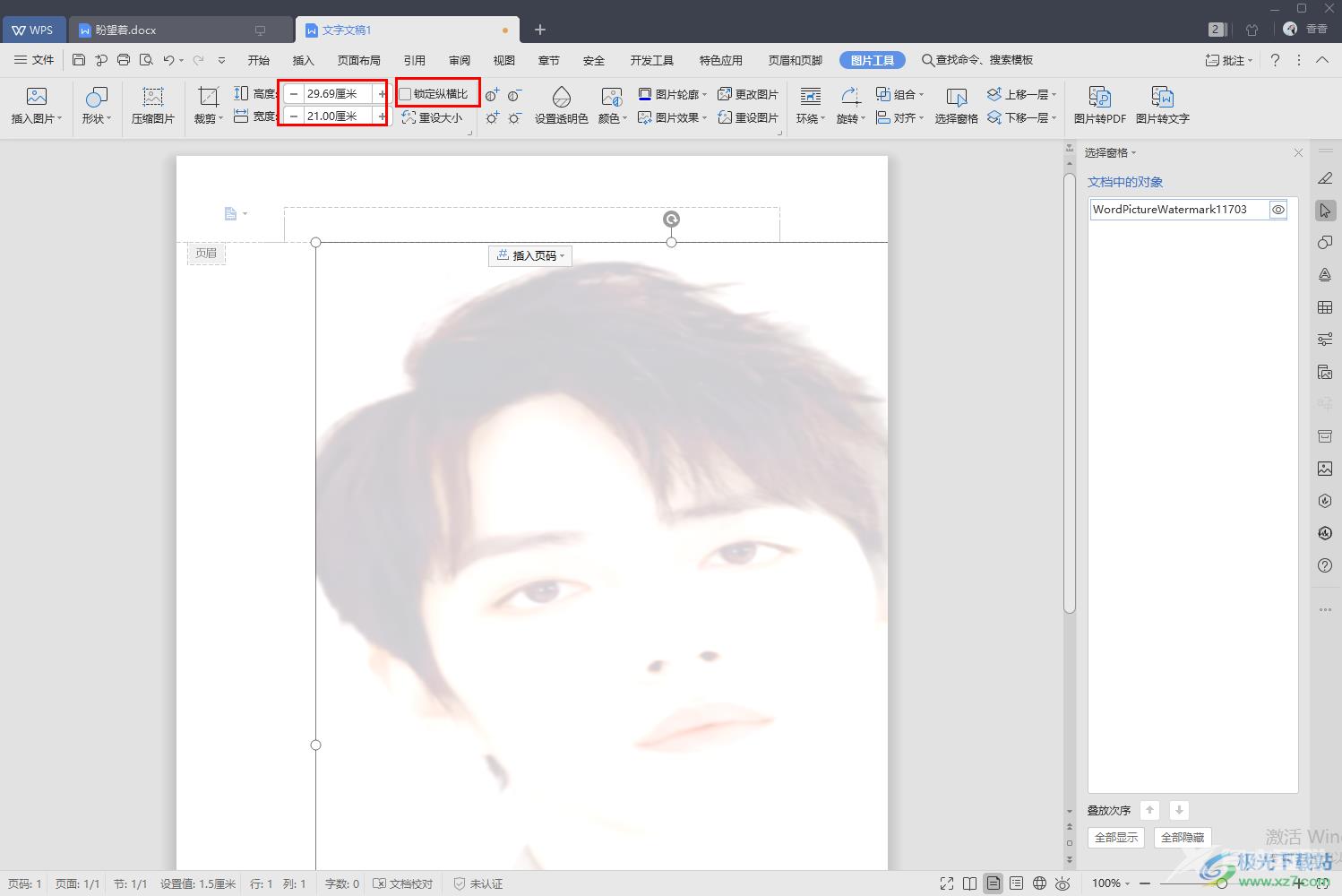Click the fullscreen icon in status bar

pos(947,883)
